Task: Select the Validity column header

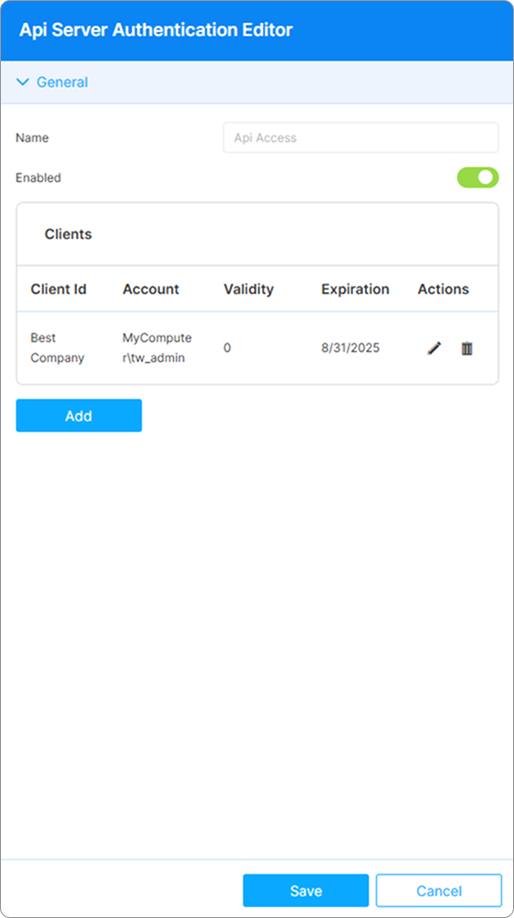Action: [x=248, y=289]
